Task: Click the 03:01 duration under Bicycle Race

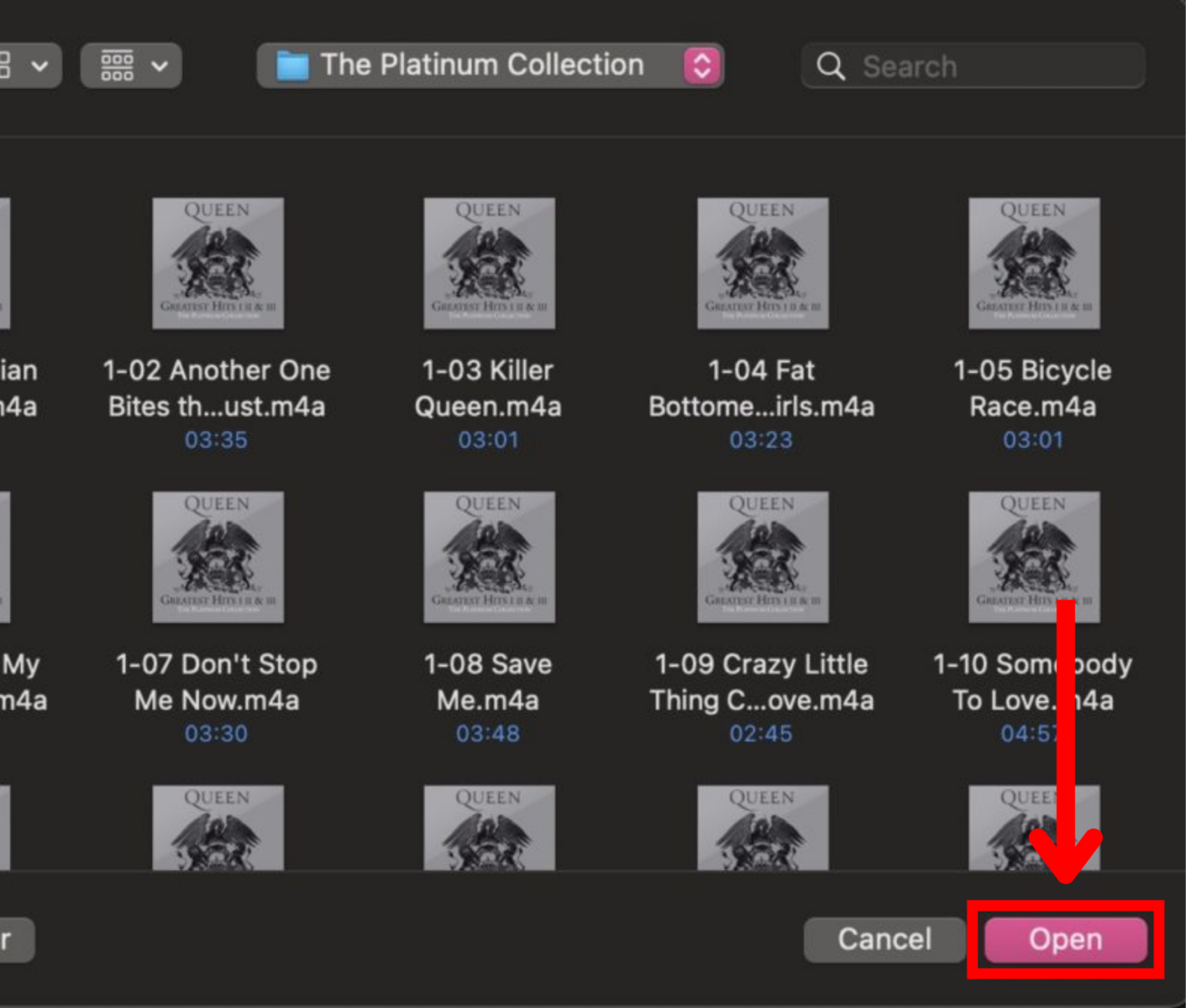Action: click(1033, 440)
